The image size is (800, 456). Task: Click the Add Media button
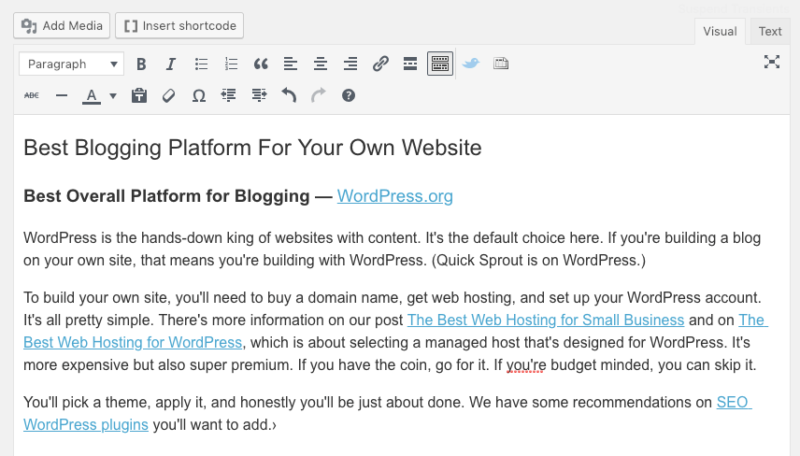click(x=60, y=24)
